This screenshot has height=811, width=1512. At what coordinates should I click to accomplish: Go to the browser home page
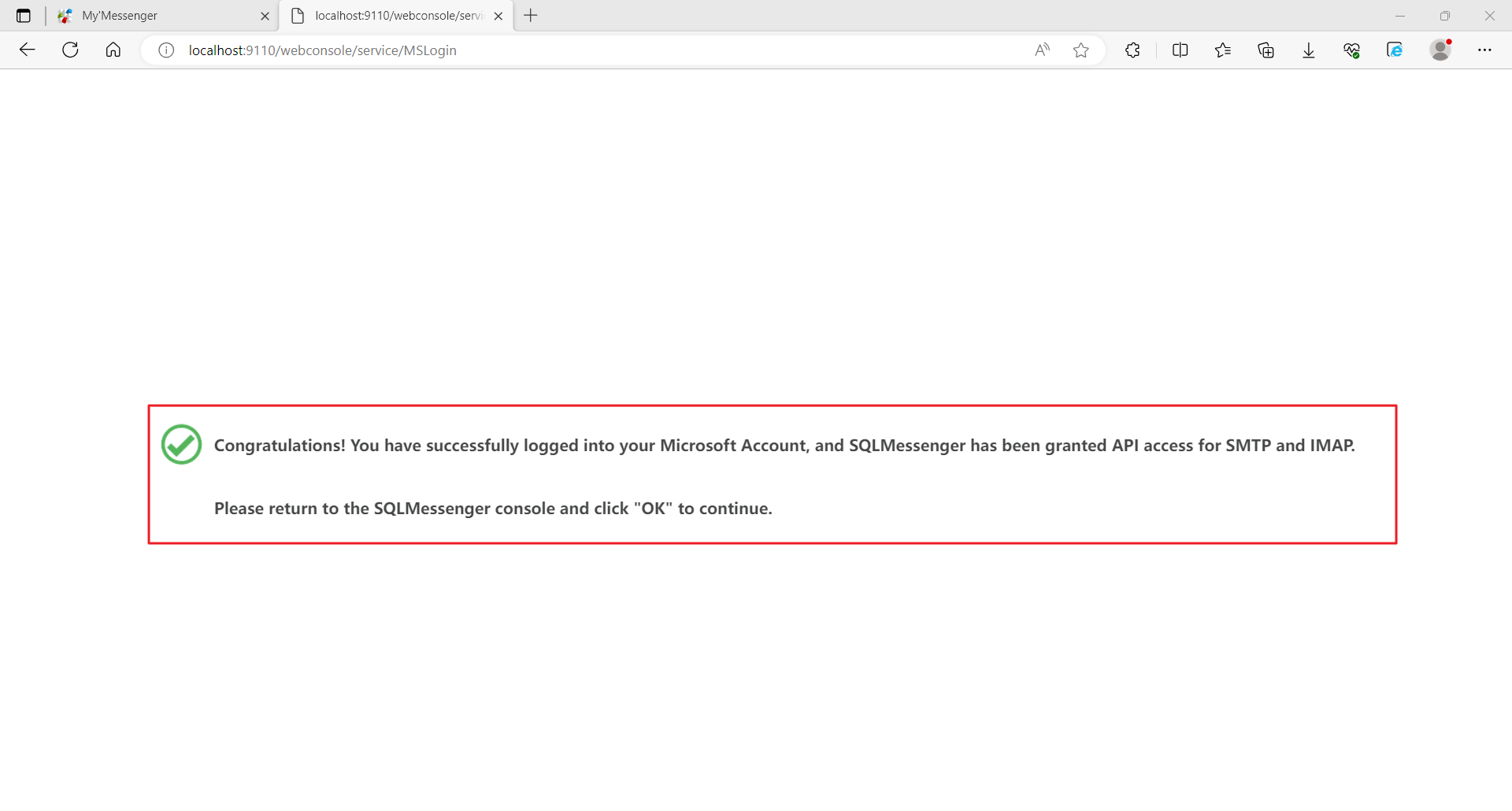(x=113, y=50)
